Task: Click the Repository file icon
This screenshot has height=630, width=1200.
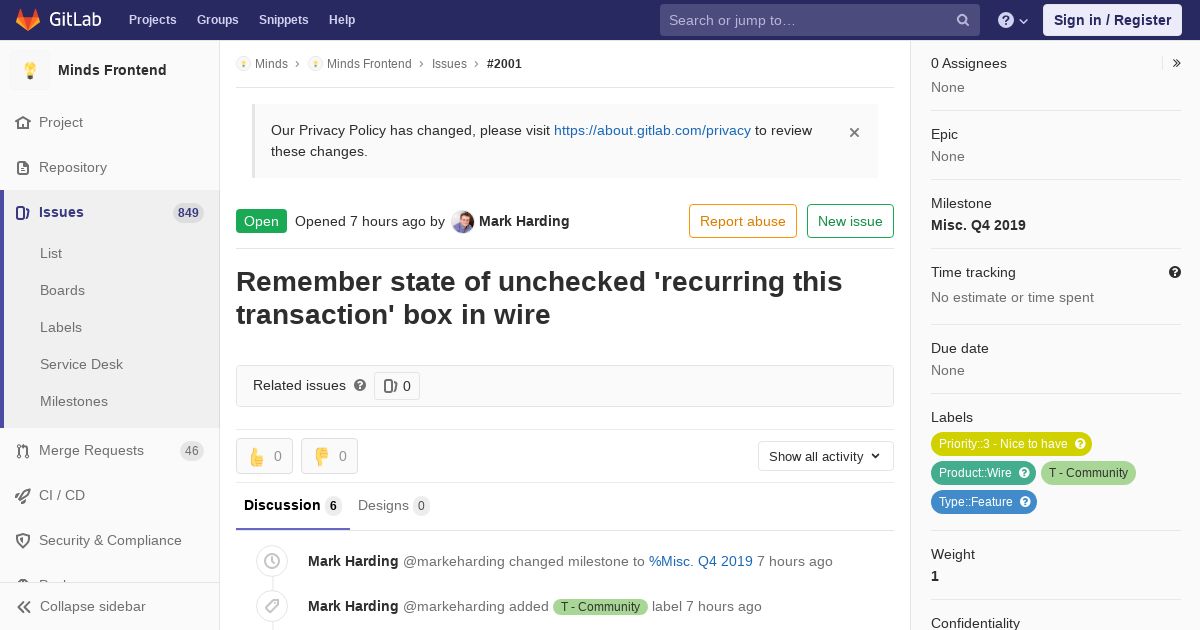Action: [x=23, y=168]
